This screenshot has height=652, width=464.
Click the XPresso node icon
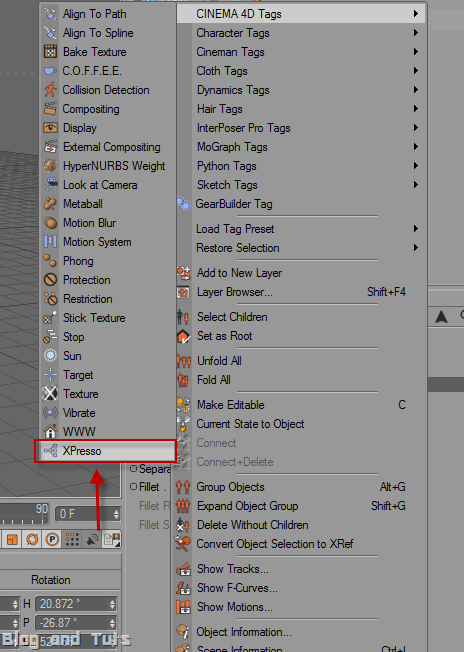[50, 451]
